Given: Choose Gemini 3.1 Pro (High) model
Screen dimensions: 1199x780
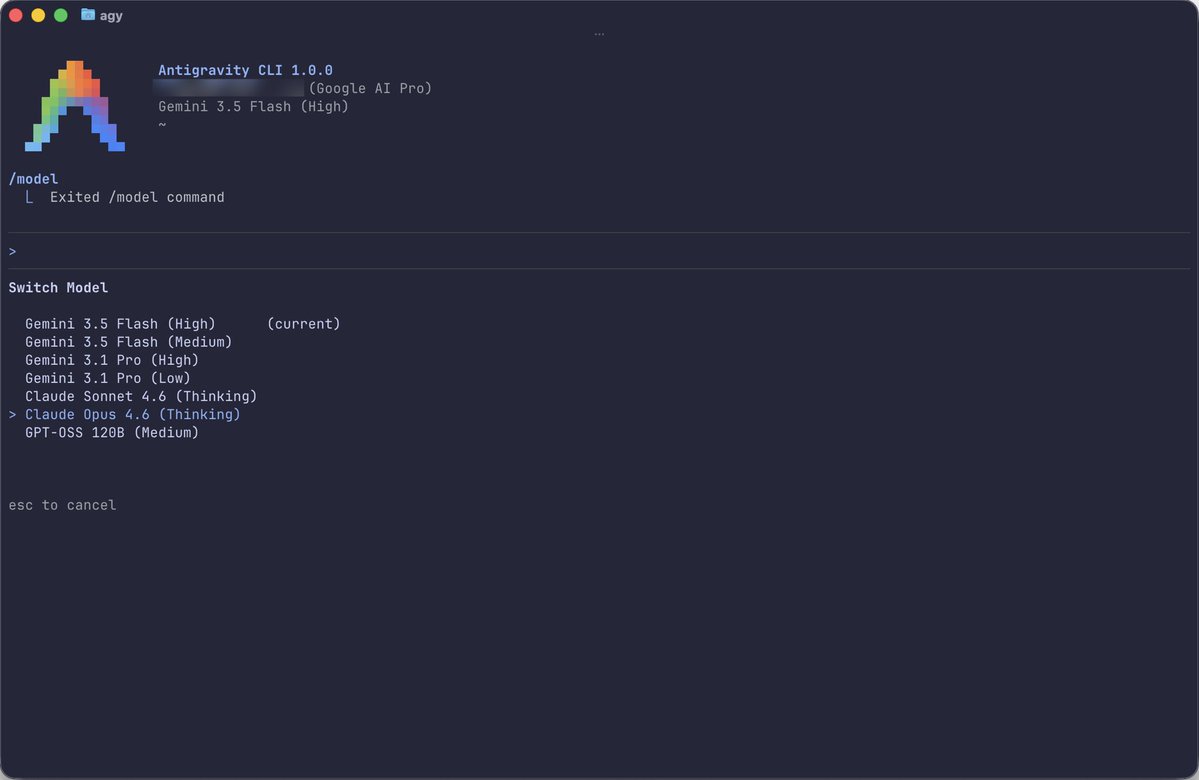Looking at the screenshot, I should point(112,360).
